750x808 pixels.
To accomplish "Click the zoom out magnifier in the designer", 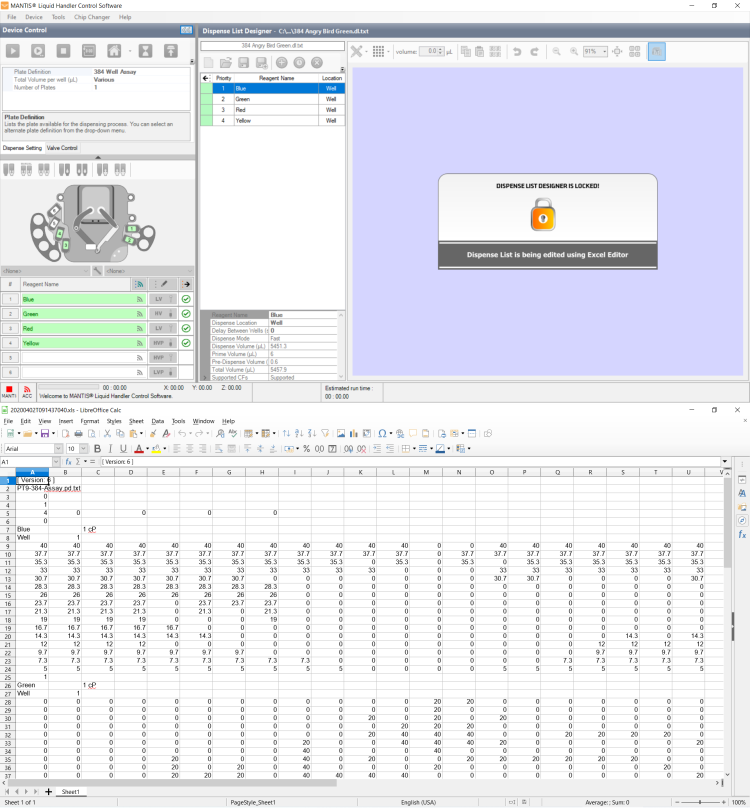I will click(556, 52).
